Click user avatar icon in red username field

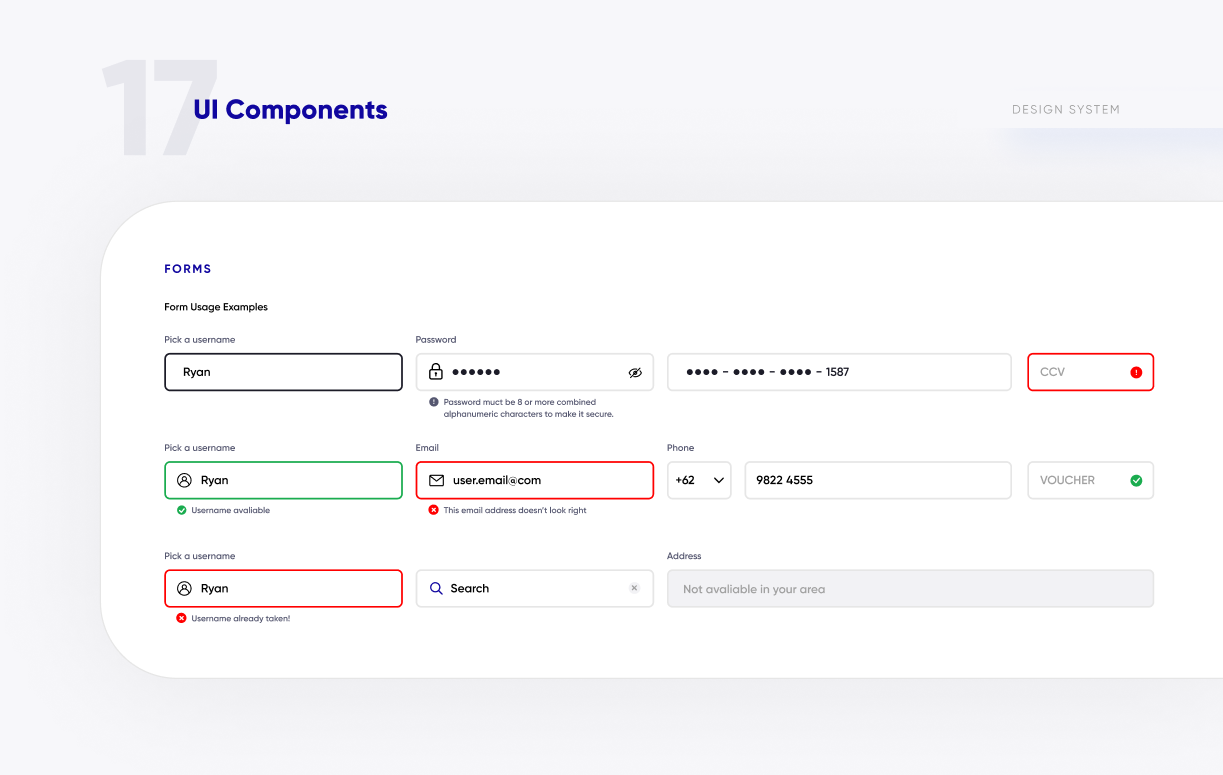[x=184, y=588]
